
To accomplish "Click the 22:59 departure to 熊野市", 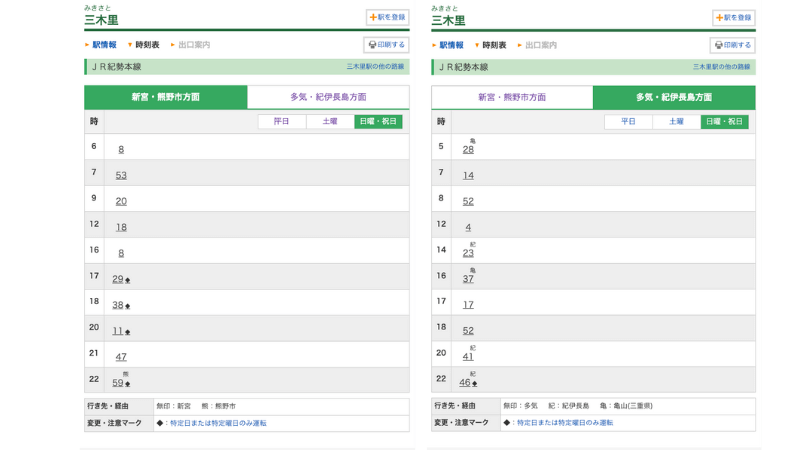I will pyautogui.click(x=118, y=383).
